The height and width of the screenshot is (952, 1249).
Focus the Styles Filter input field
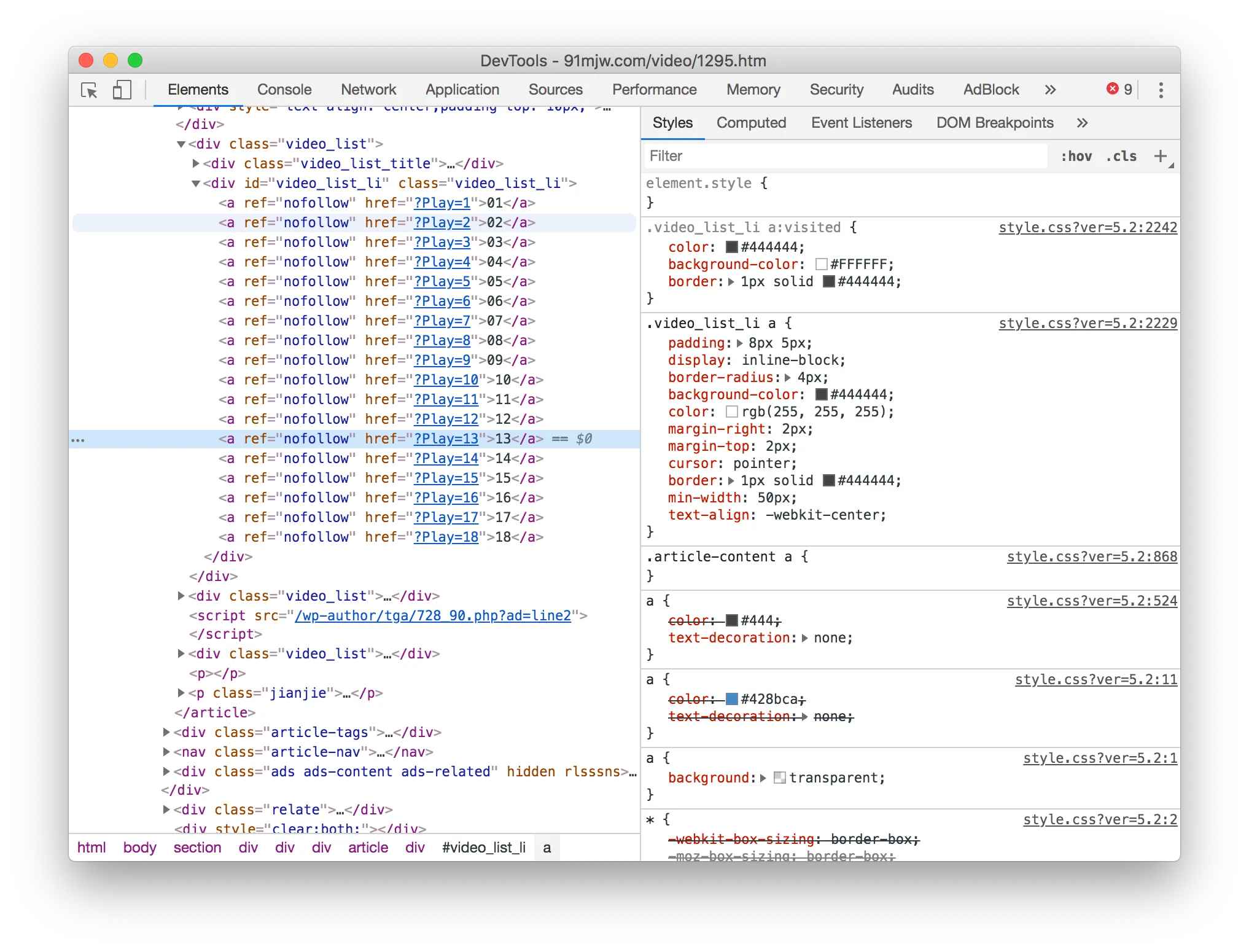(846, 156)
